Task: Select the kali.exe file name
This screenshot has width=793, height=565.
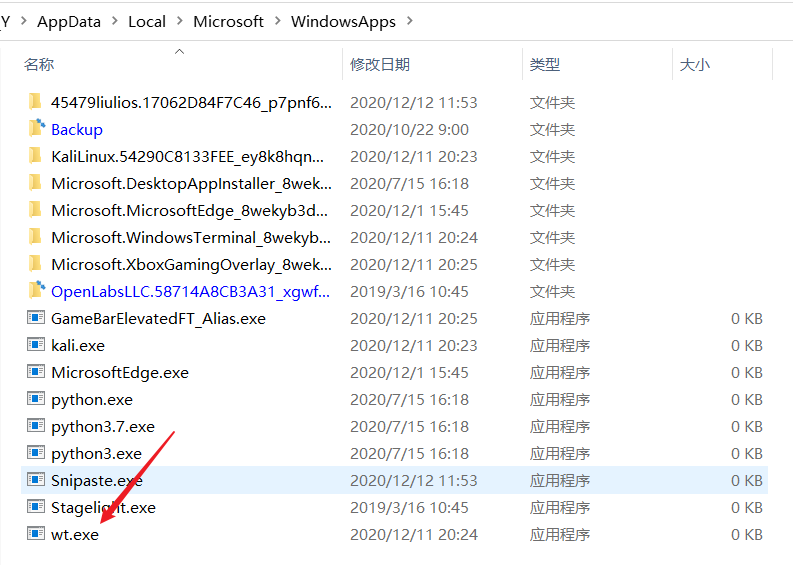Action: pos(78,345)
